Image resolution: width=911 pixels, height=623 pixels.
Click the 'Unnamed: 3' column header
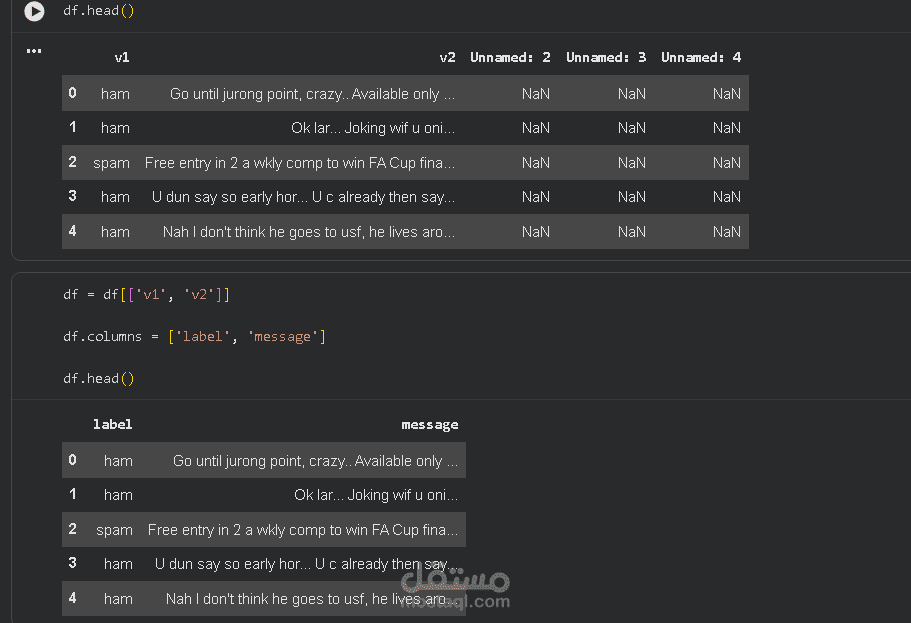coord(606,58)
